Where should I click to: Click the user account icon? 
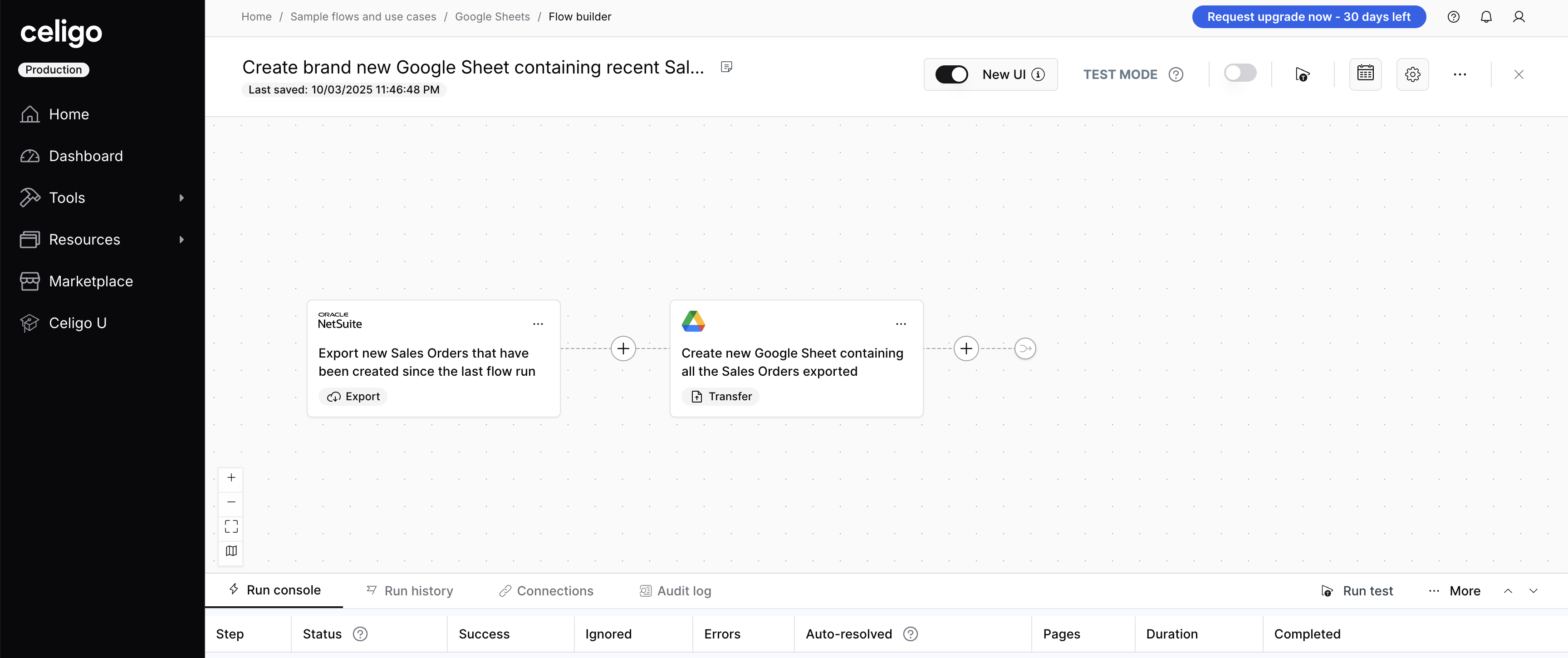(x=1519, y=16)
